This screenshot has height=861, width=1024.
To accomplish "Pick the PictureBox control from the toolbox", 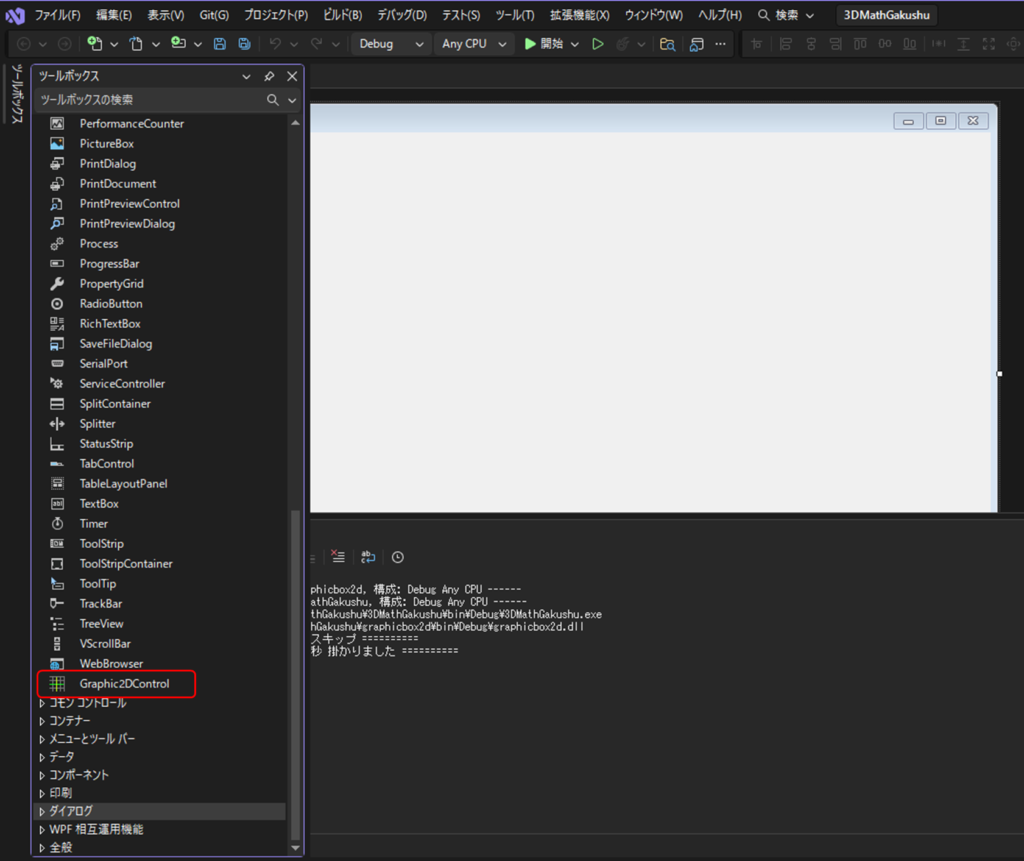I will tap(106, 144).
